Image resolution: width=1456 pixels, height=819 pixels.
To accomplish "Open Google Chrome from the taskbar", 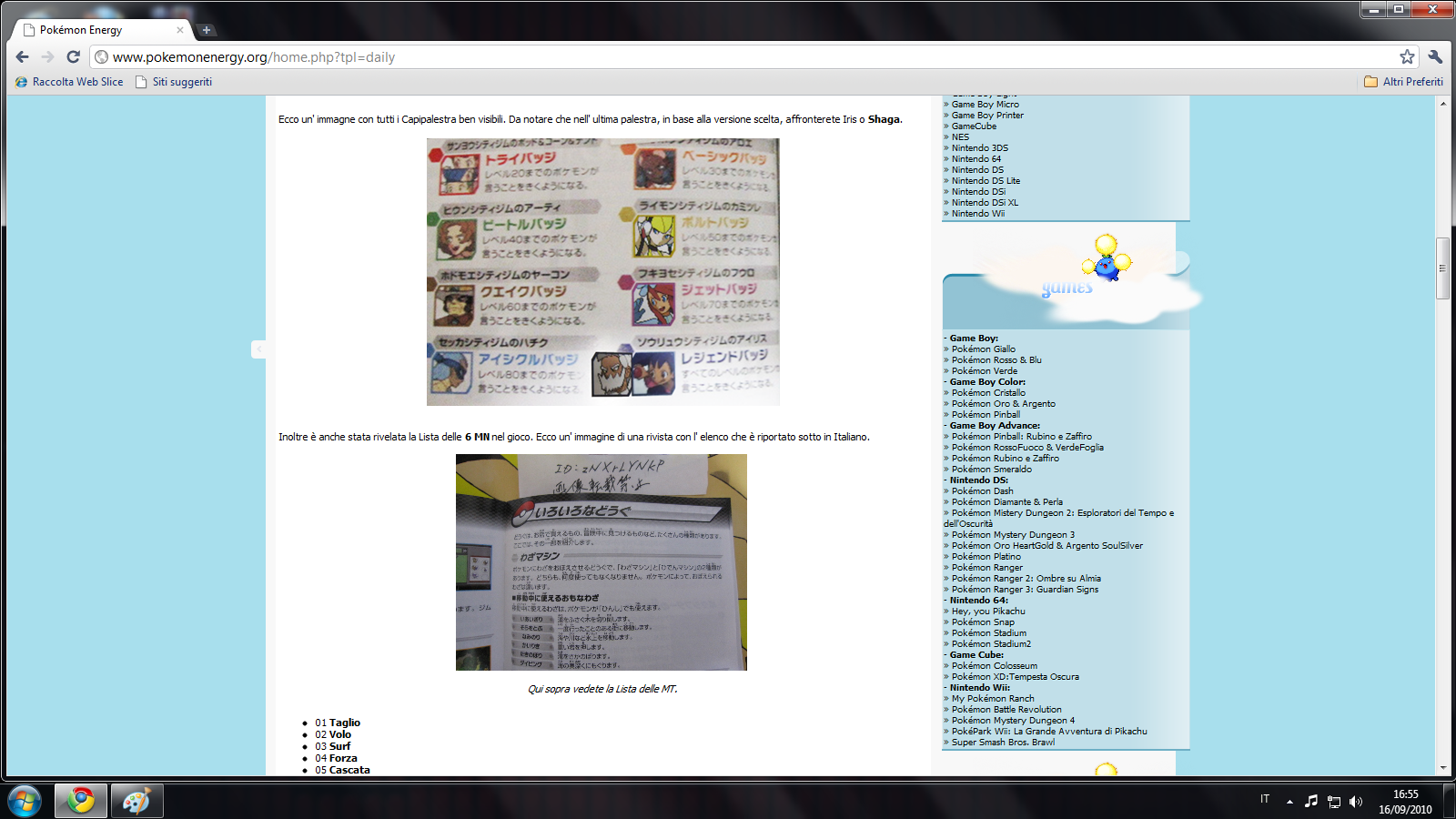I will (x=81, y=801).
